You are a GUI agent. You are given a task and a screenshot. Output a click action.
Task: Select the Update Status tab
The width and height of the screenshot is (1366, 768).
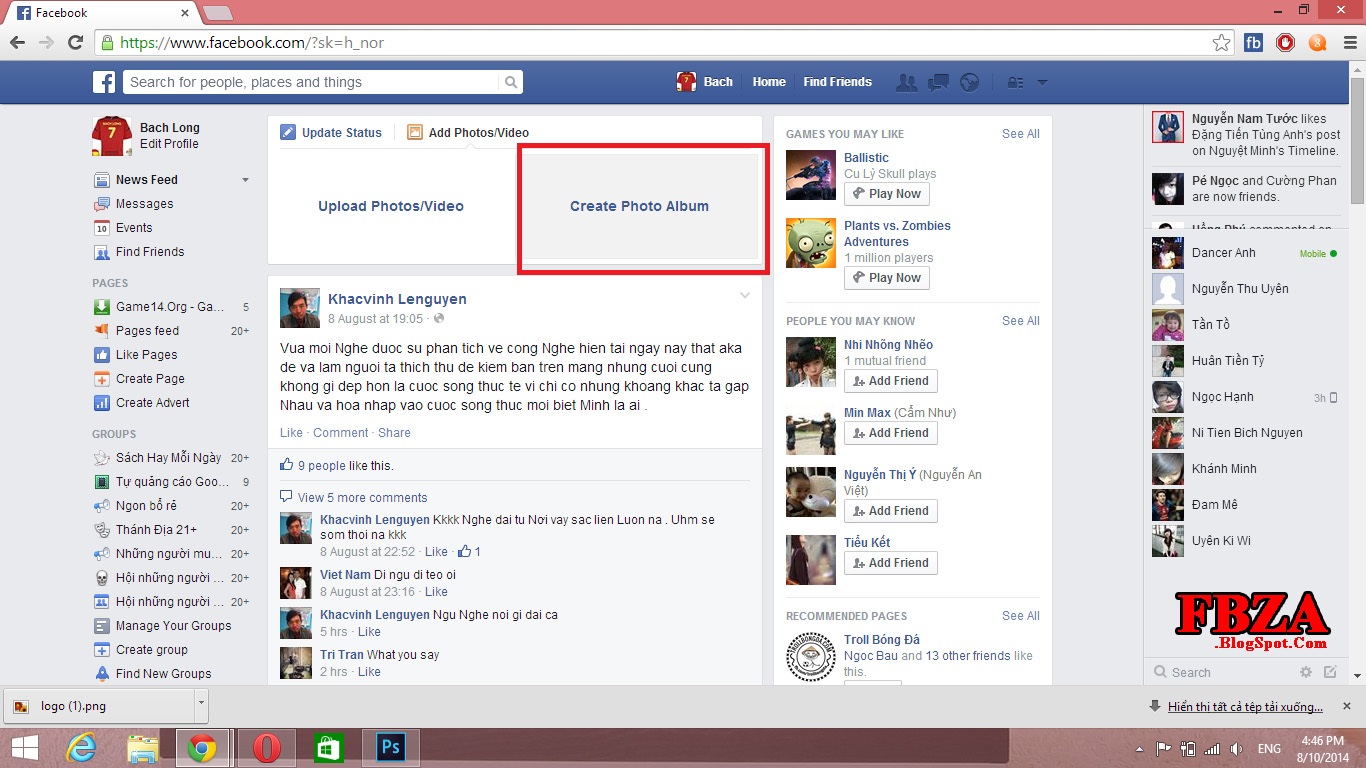point(331,132)
